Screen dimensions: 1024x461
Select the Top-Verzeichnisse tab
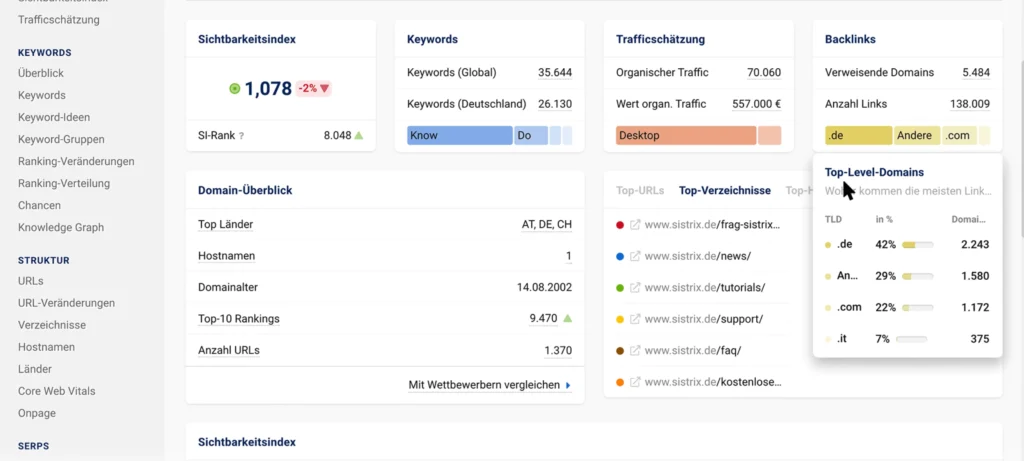click(725, 191)
